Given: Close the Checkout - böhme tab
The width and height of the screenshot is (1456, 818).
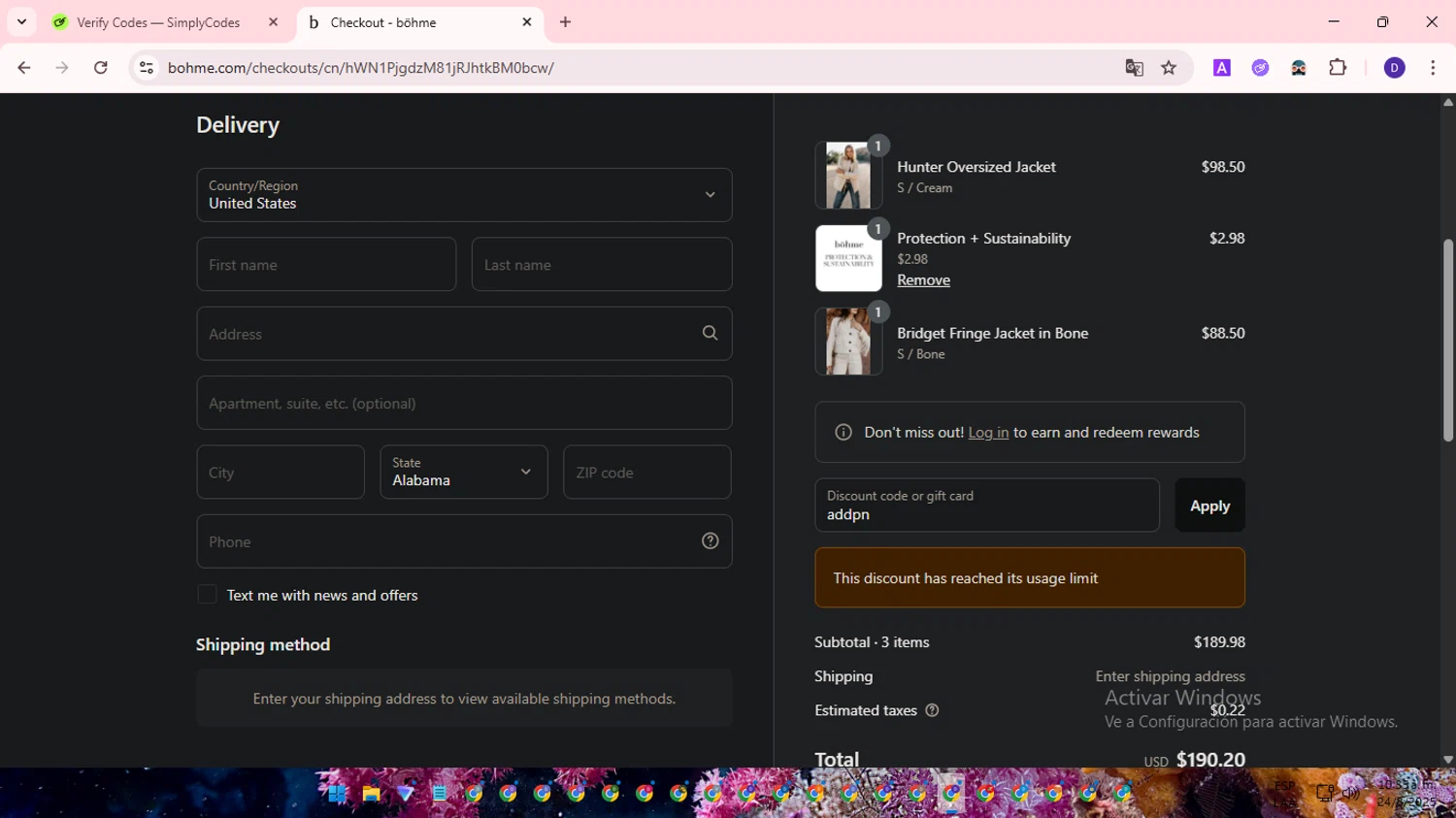Looking at the screenshot, I should click(527, 21).
